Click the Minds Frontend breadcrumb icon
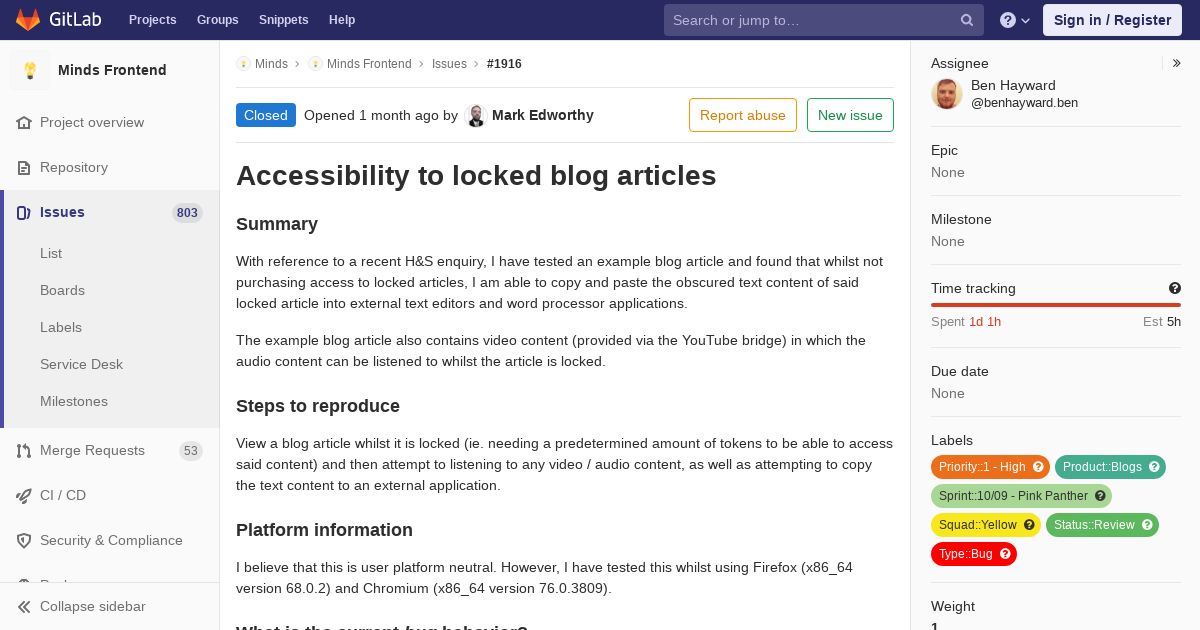 [315, 64]
